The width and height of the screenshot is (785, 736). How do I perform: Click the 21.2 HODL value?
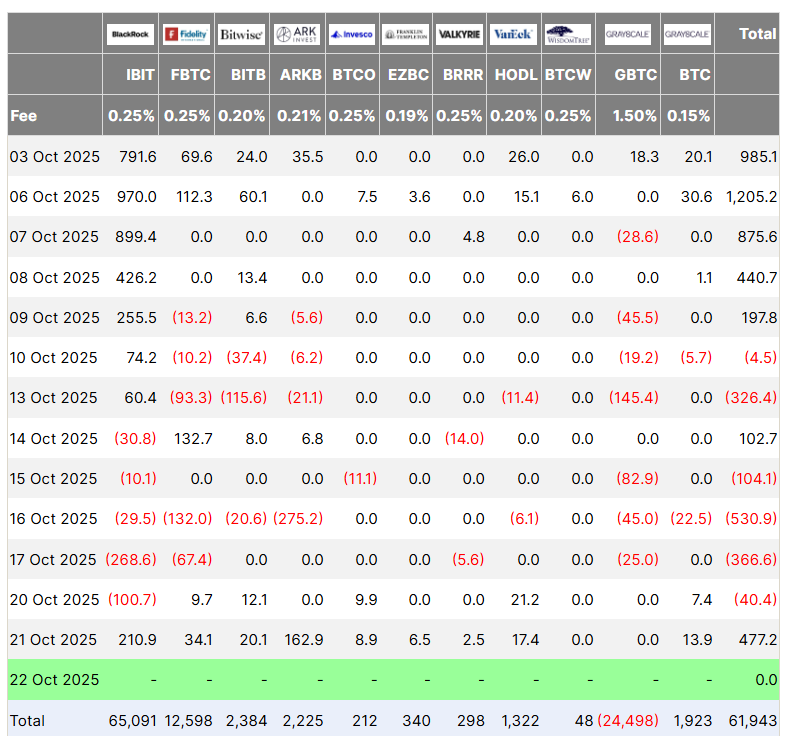[525, 599]
